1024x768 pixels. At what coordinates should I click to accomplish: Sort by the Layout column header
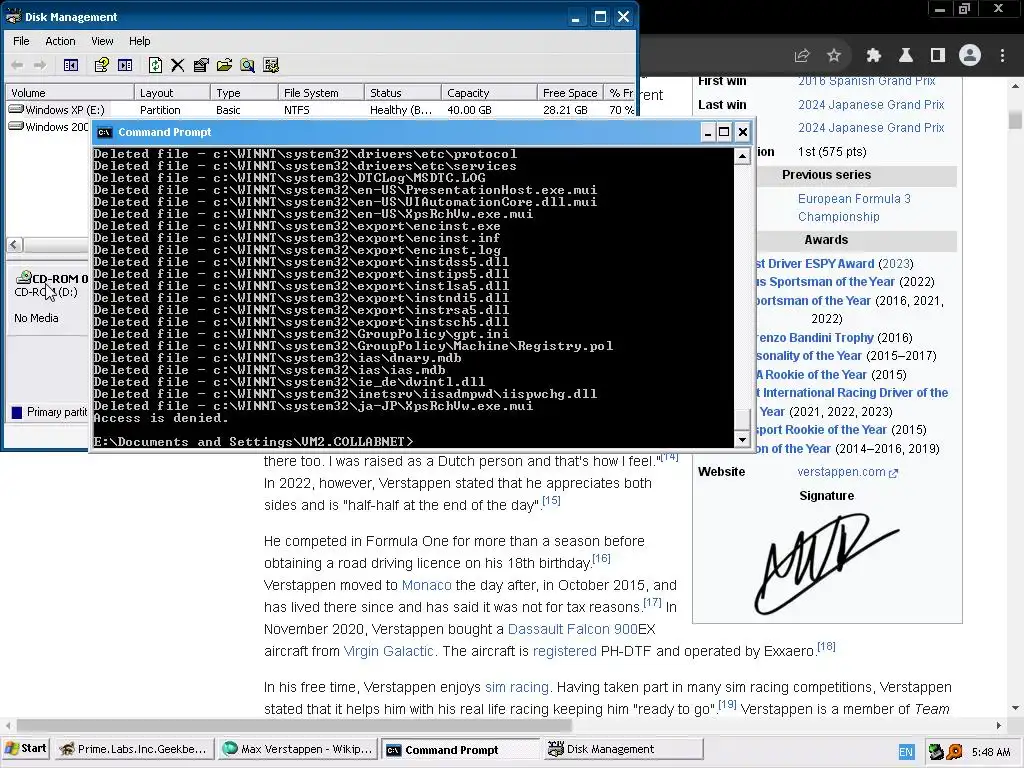coord(172,93)
